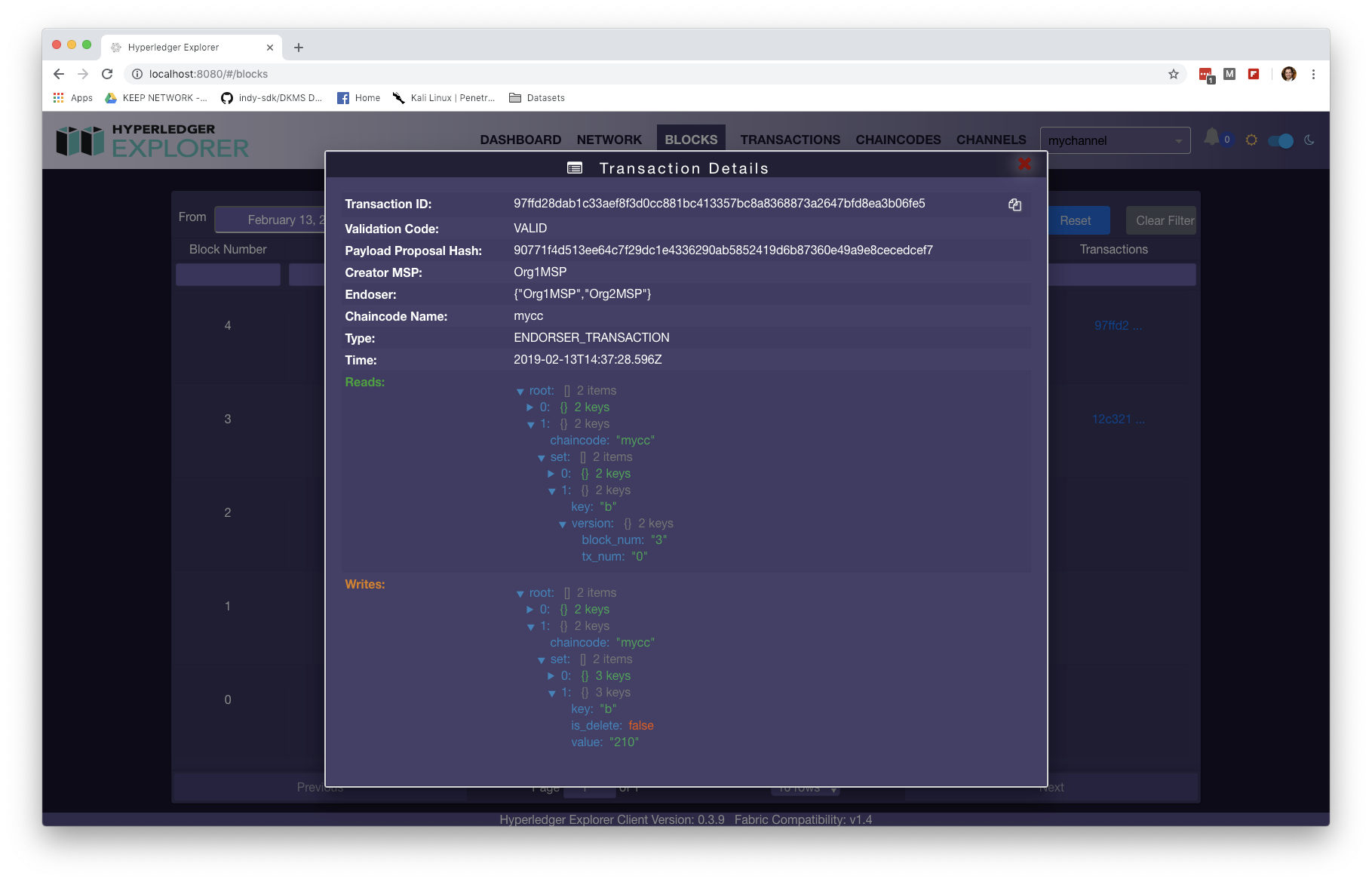This screenshot has height=882, width=1372.
Task: Go back using the browser back arrow
Action: pos(58,74)
